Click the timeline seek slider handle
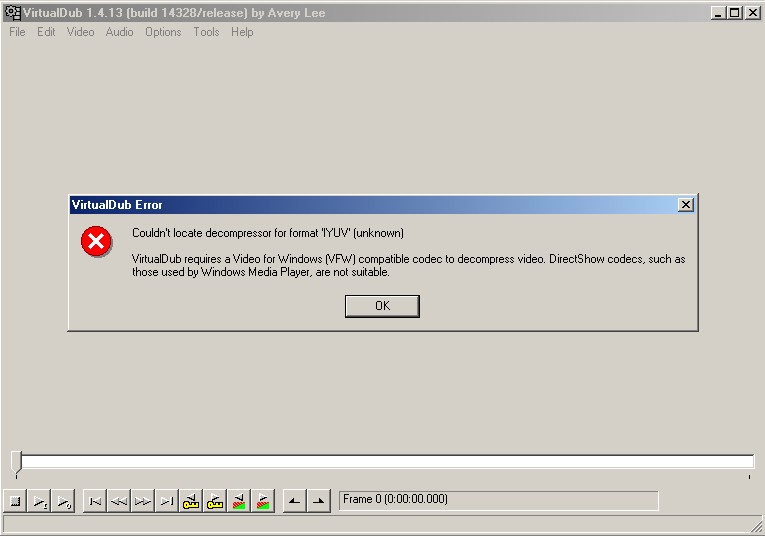This screenshot has width=765, height=536. point(16,461)
